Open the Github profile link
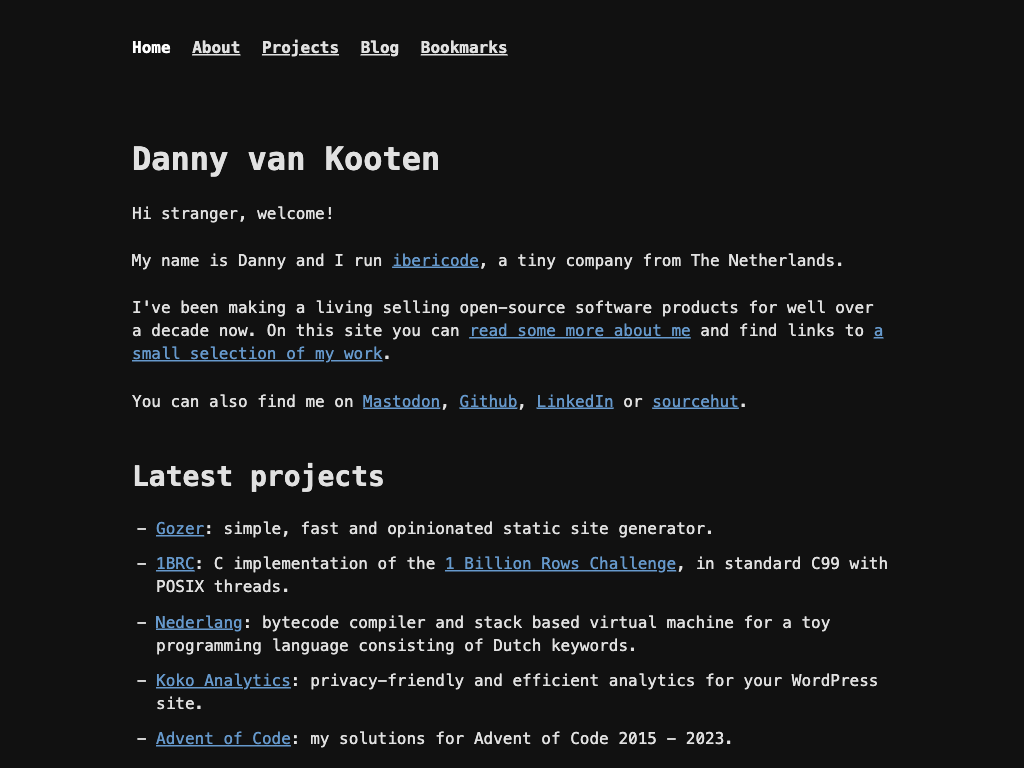This screenshot has width=1024, height=768. click(x=488, y=401)
